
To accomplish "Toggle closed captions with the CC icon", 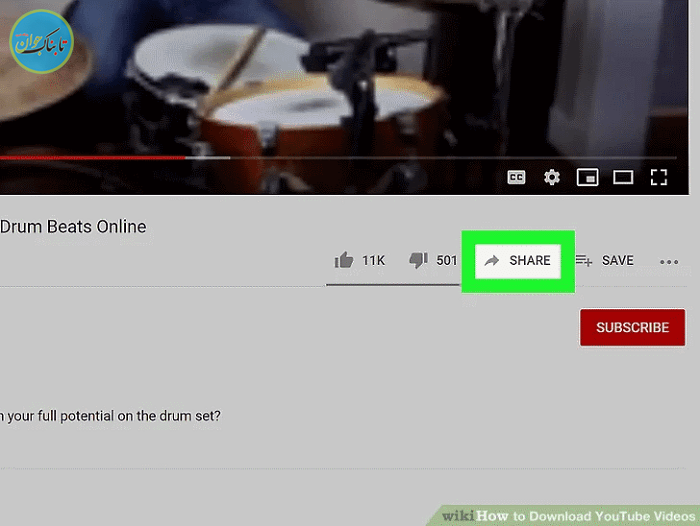I will [x=516, y=178].
